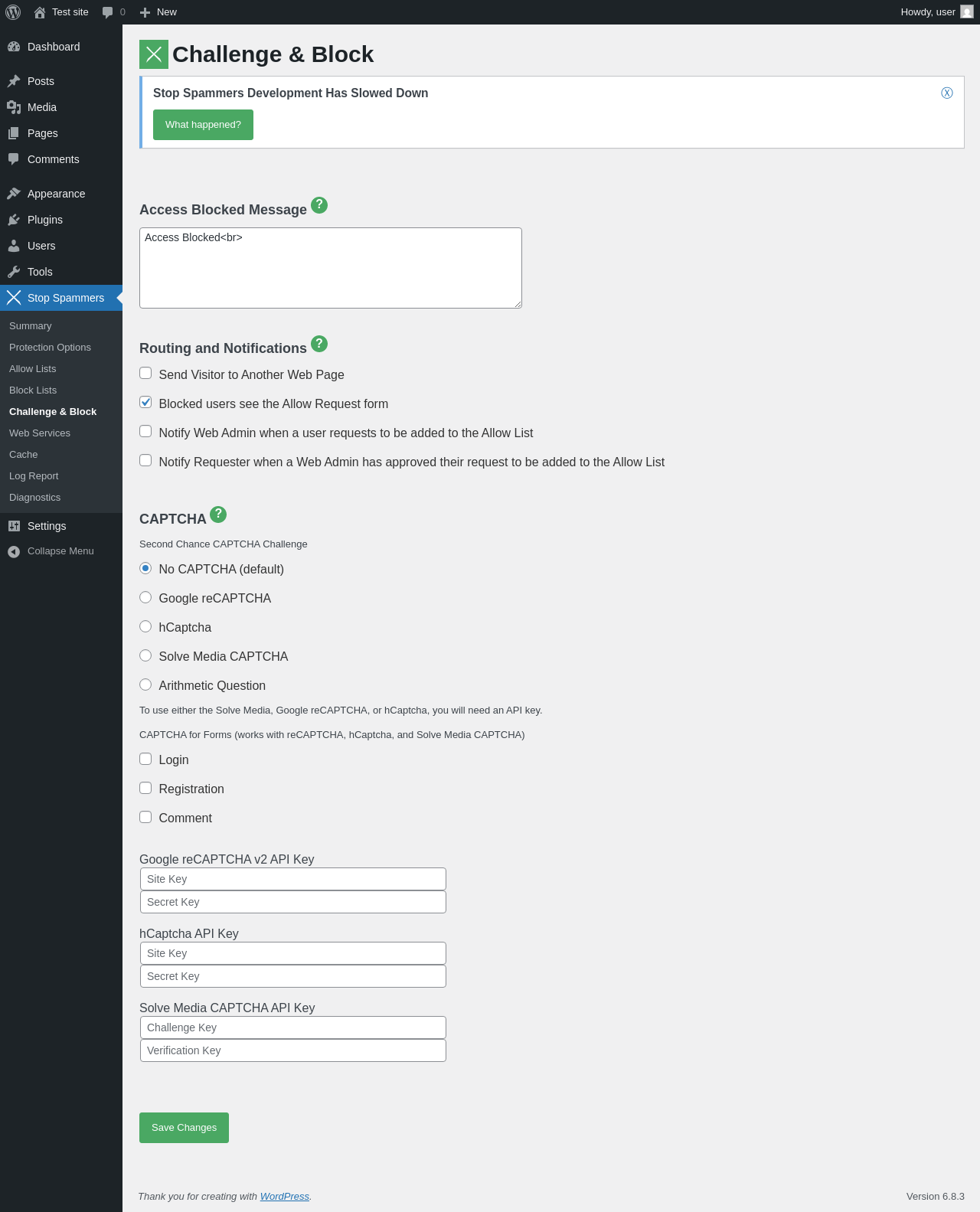
Task: Dismiss the Stop Spammers development notice
Action: click(x=947, y=93)
